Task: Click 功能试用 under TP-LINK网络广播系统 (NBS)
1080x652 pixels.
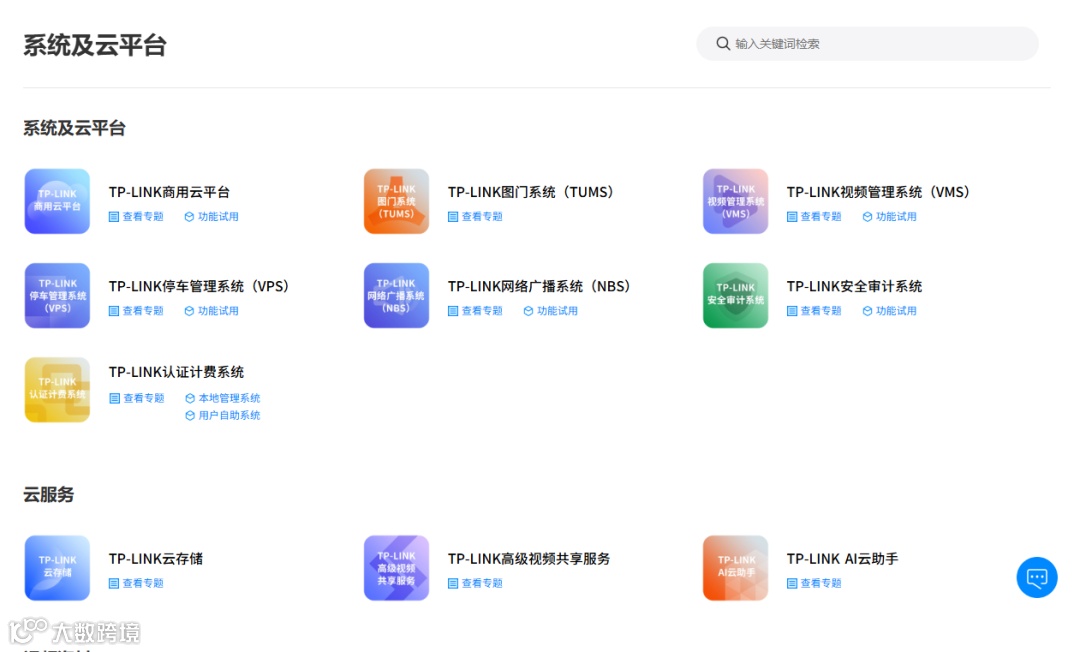Action: coord(550,311)
